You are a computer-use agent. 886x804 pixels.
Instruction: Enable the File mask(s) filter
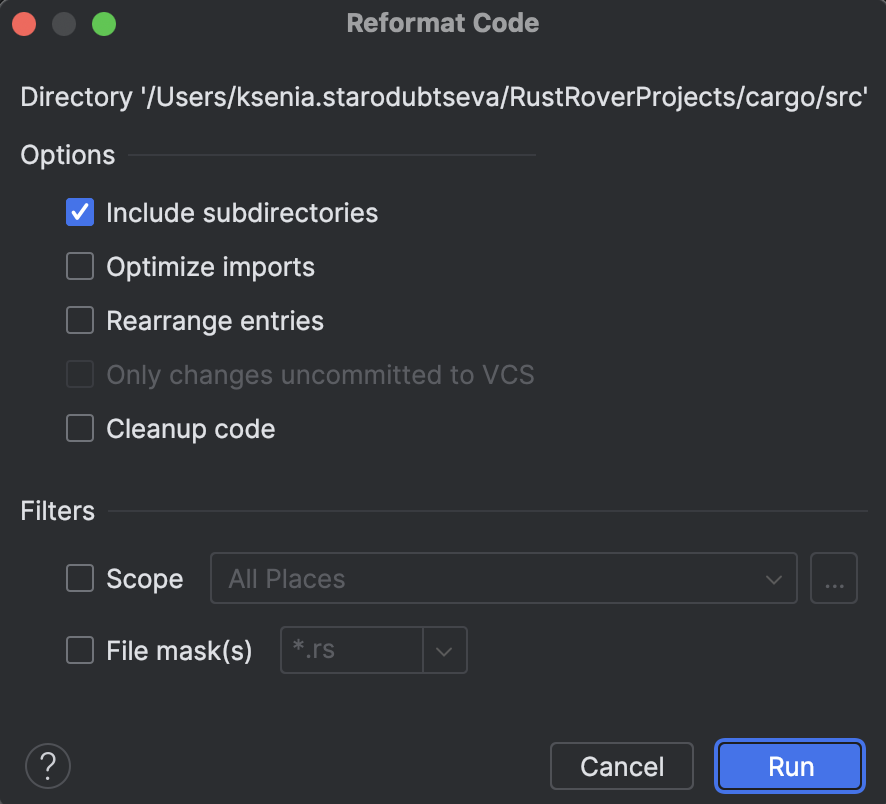coord(80,650)
